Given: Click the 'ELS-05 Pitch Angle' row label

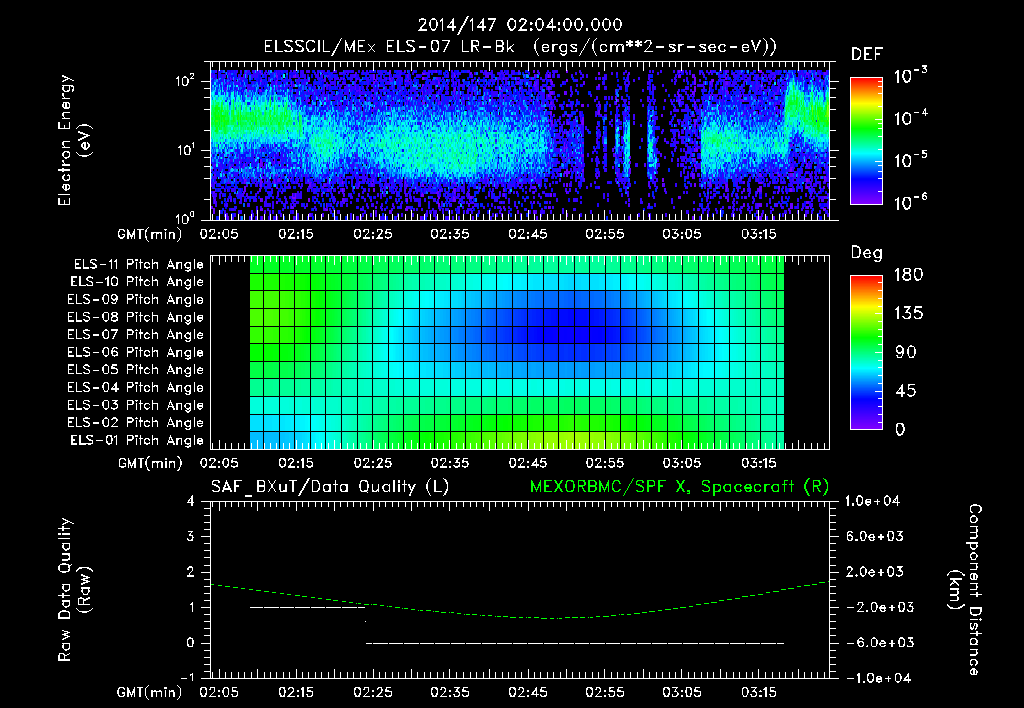Looking at the screenshot, I should point(136,370).
